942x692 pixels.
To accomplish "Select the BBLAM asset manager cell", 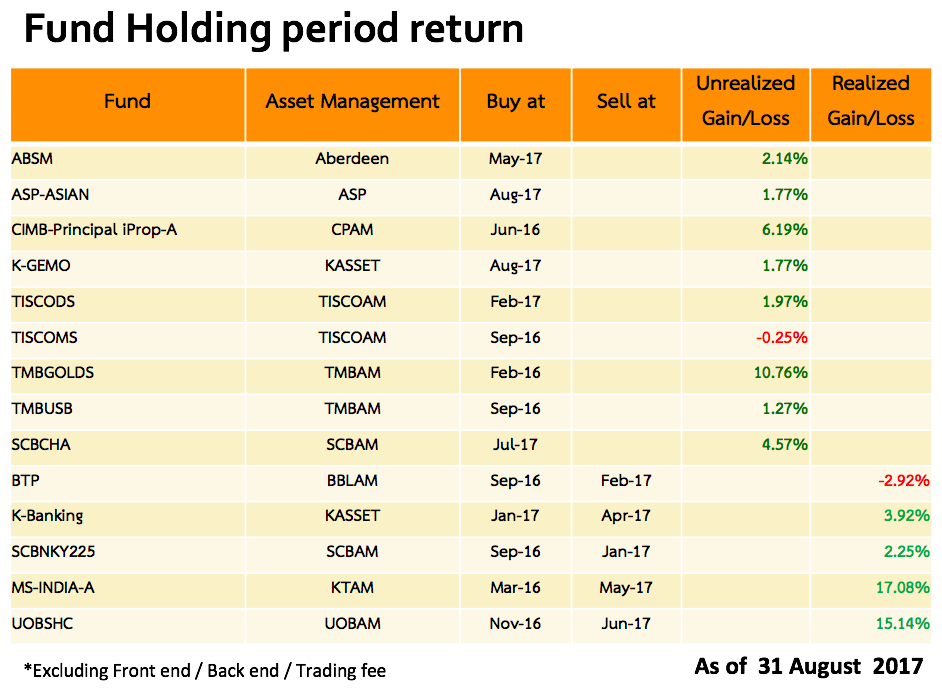I will click(x=352, y=481).
